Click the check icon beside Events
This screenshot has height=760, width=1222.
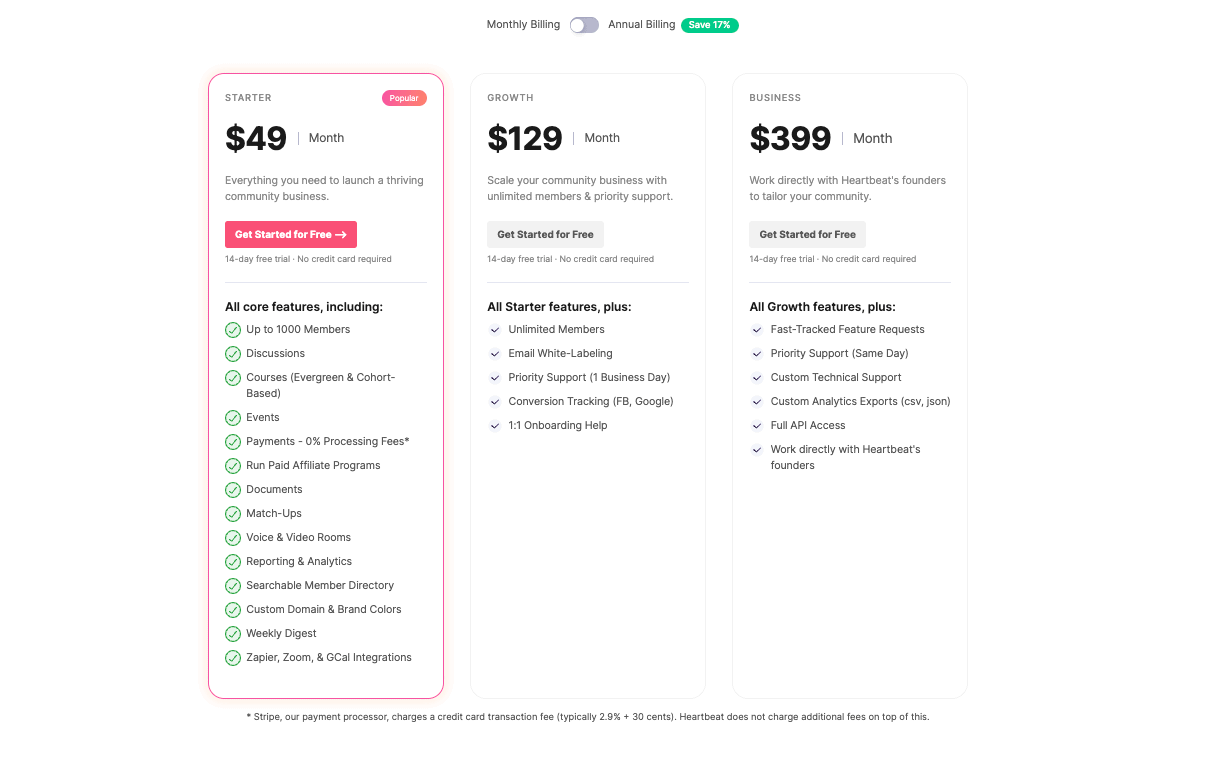[x=233, y=418]
